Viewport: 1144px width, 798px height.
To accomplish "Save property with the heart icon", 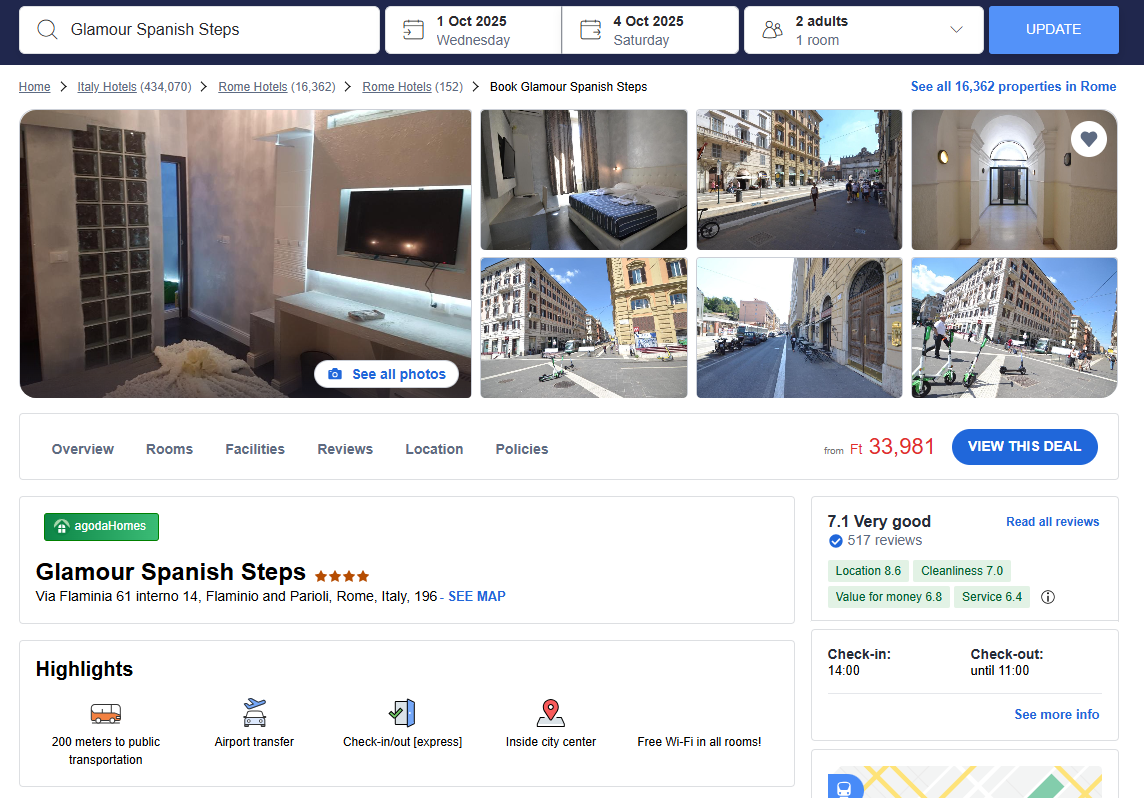I will point(1089,139).
